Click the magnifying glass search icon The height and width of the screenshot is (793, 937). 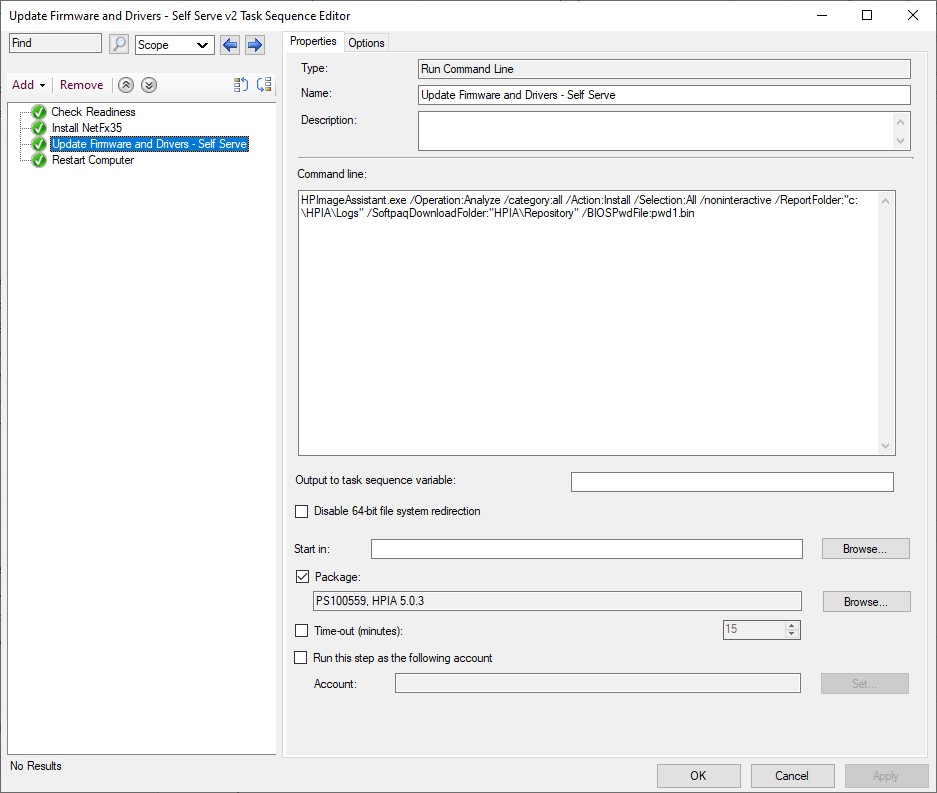click(119, 44)
